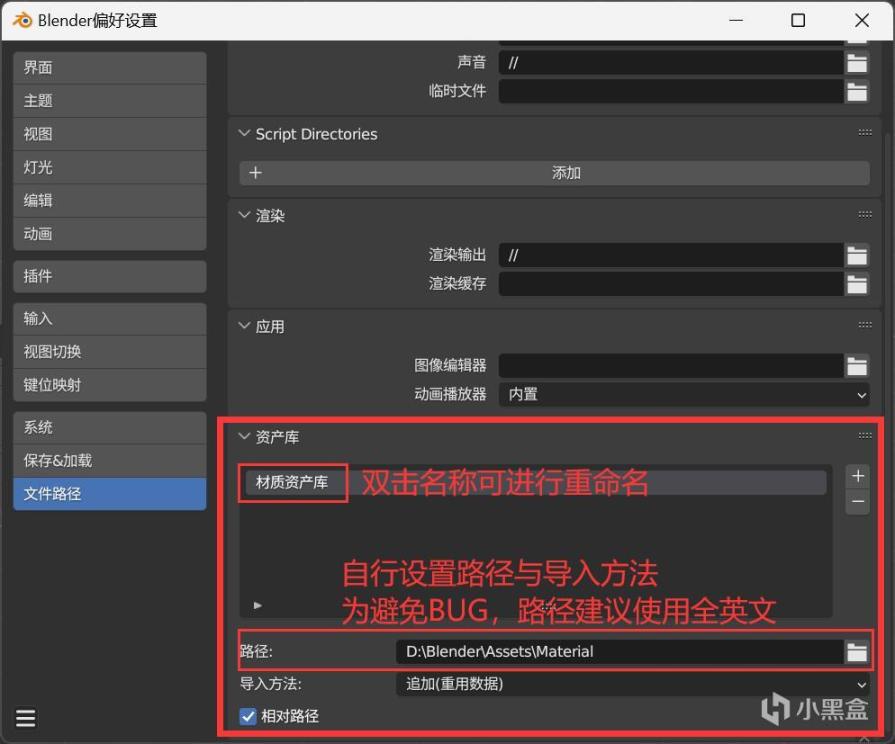895x744 pixels.
Task: Switch to the 灯光 preferences tab
Action: pyautogui.click(x=110, y=167)
